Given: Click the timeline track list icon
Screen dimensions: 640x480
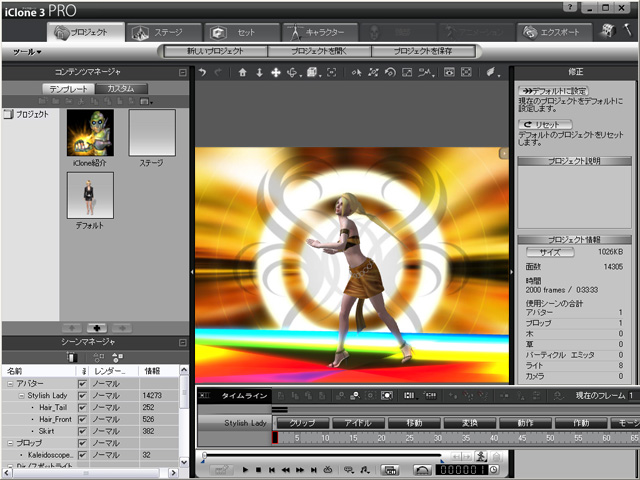Looking at the screenshot, I should coord(409,396).
